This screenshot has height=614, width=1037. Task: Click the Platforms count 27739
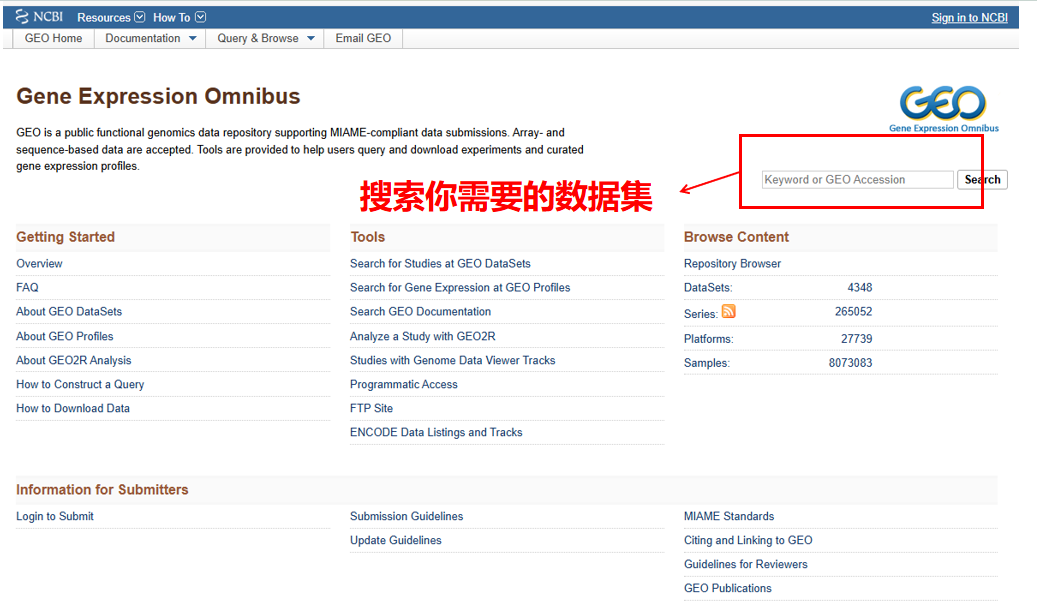point(856,339)
